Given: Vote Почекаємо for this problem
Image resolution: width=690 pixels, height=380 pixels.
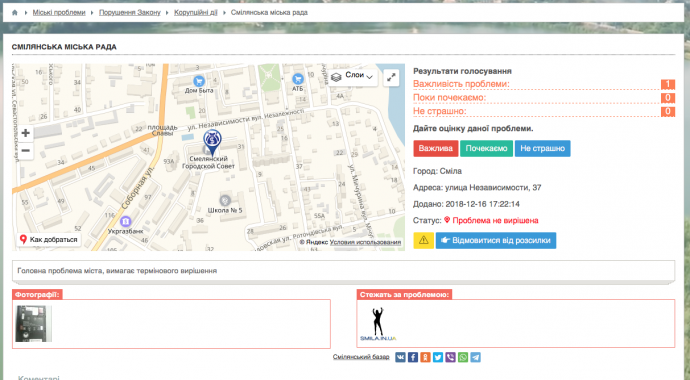Looking at the screenshot, I should click(x=486, y=149).
